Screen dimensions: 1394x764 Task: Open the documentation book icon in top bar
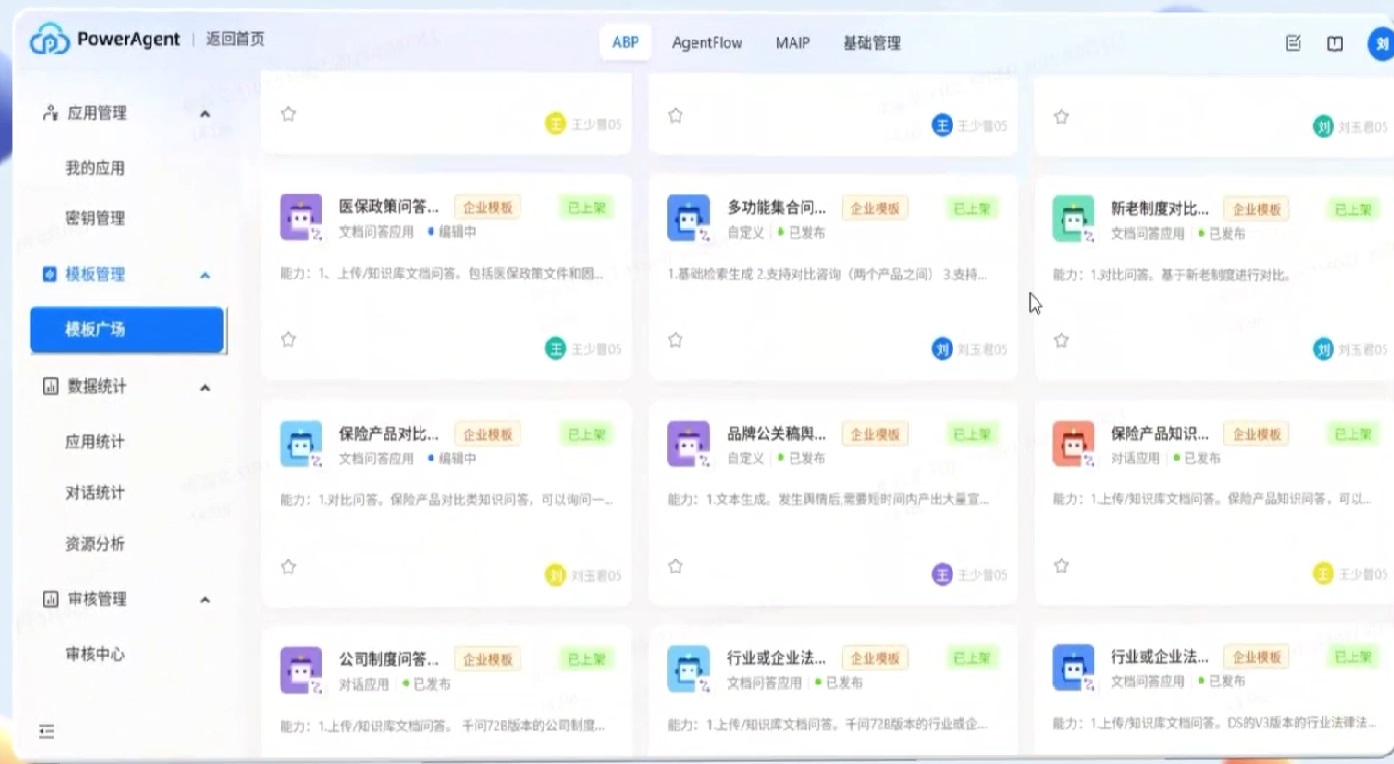(1335, 43)
